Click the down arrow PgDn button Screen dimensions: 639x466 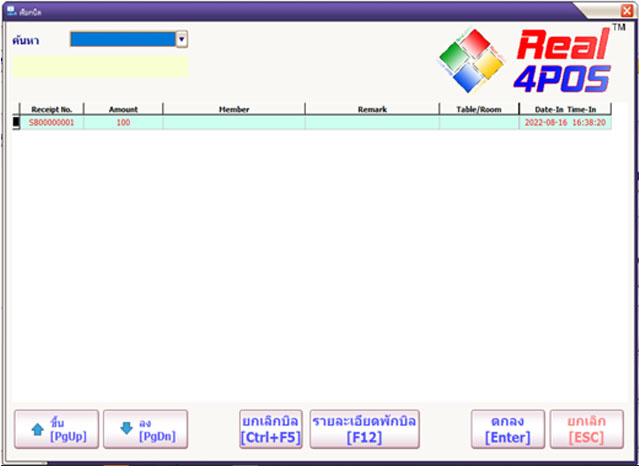pos(145,429)
